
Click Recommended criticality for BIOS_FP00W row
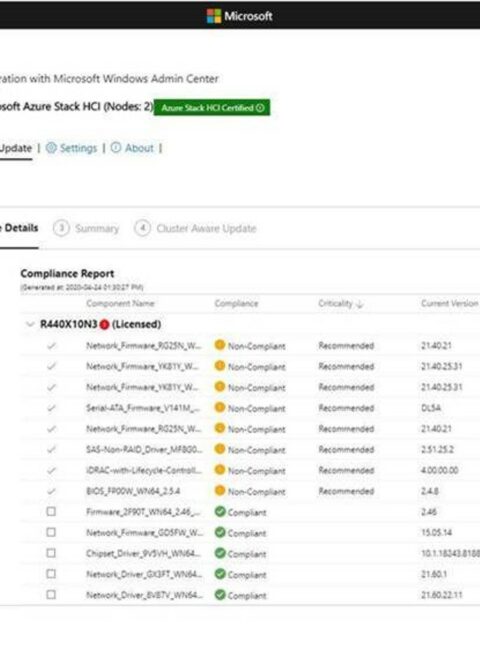[x=346, y=491]
